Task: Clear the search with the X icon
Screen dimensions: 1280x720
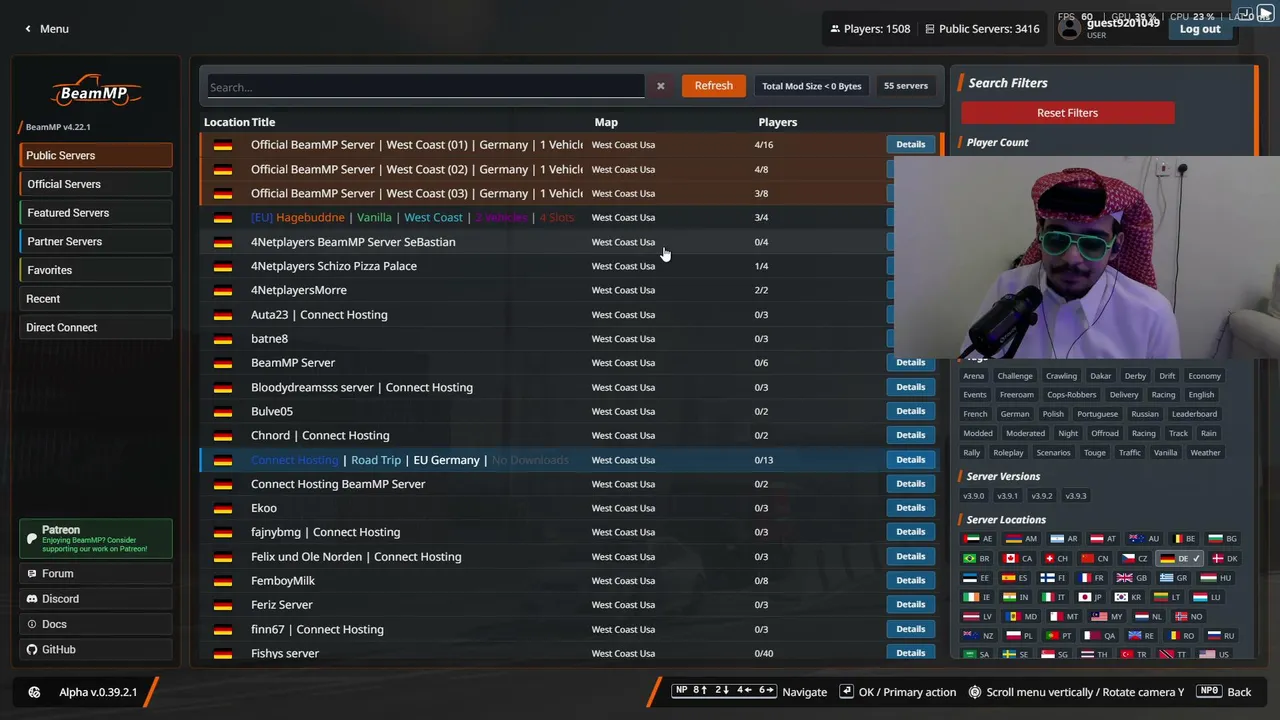Action: pos(660,86)
